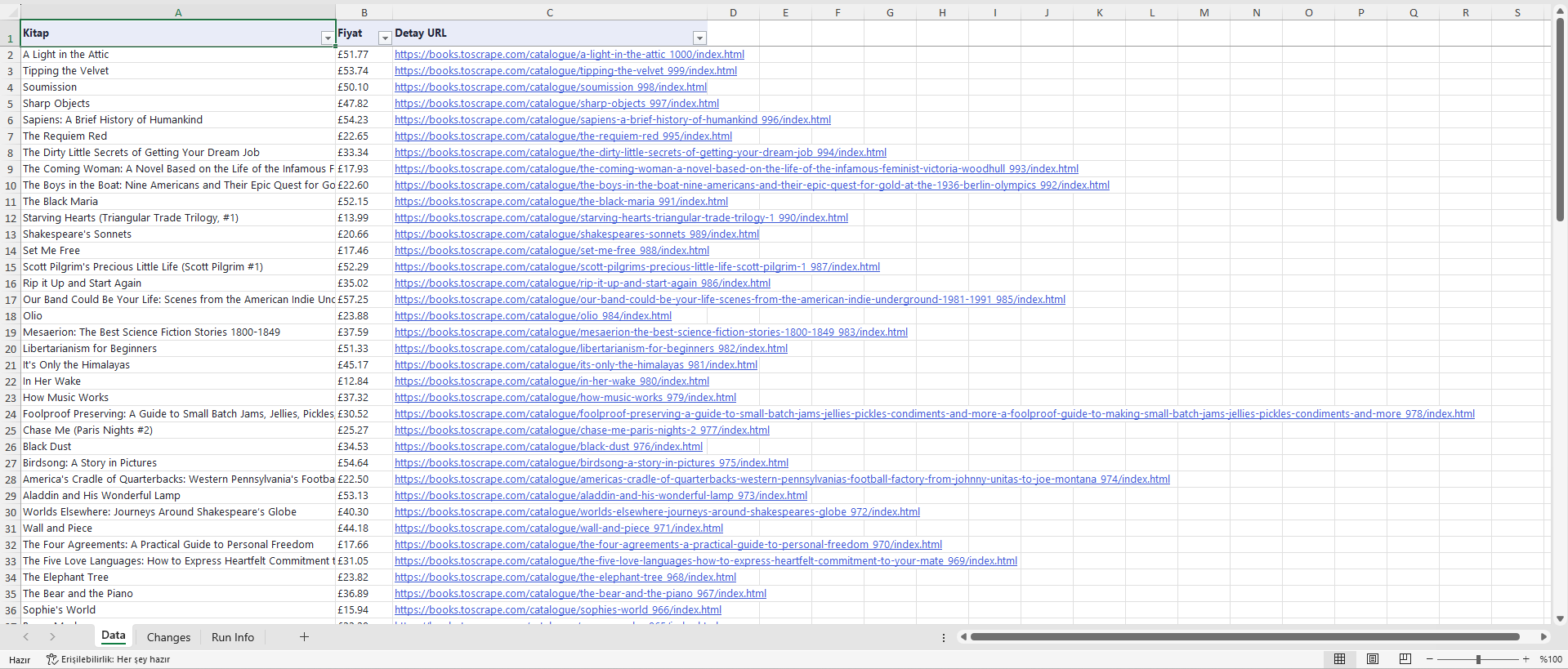The image size is (1568, 669).
Task: Click the vertical scrollbar down arrow
Action: point(1560,618)
